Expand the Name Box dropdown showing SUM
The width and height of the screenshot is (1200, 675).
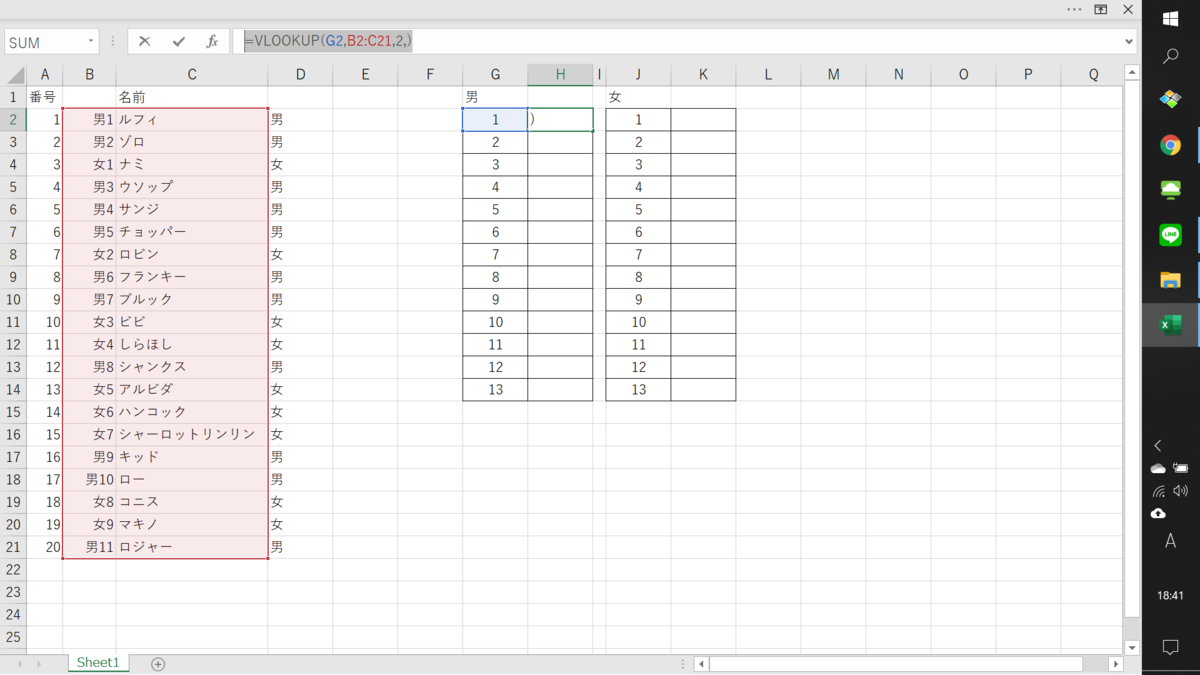click(x=91, y=42)
